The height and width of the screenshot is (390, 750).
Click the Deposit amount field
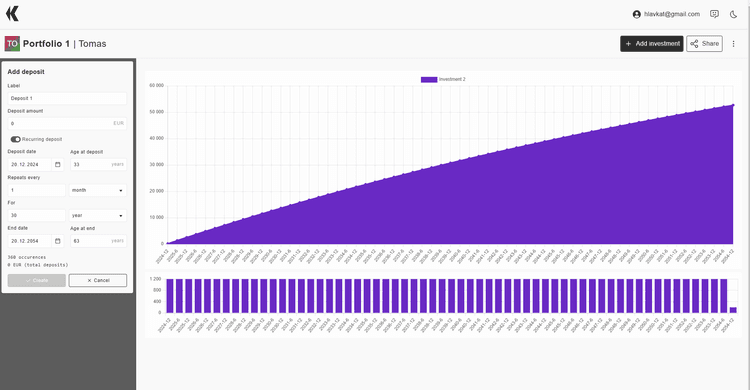coord(67,123)
